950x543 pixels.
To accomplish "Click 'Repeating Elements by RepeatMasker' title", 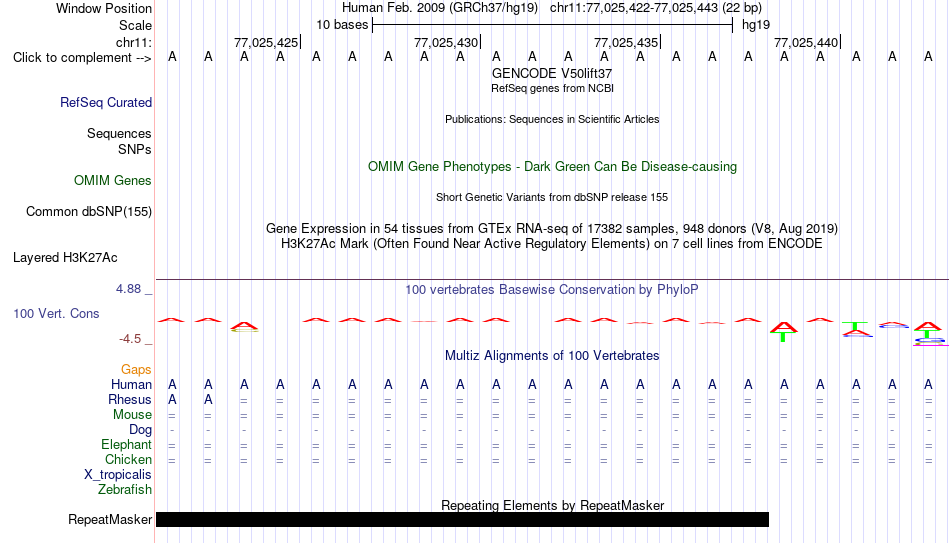I will pos(552,505).
